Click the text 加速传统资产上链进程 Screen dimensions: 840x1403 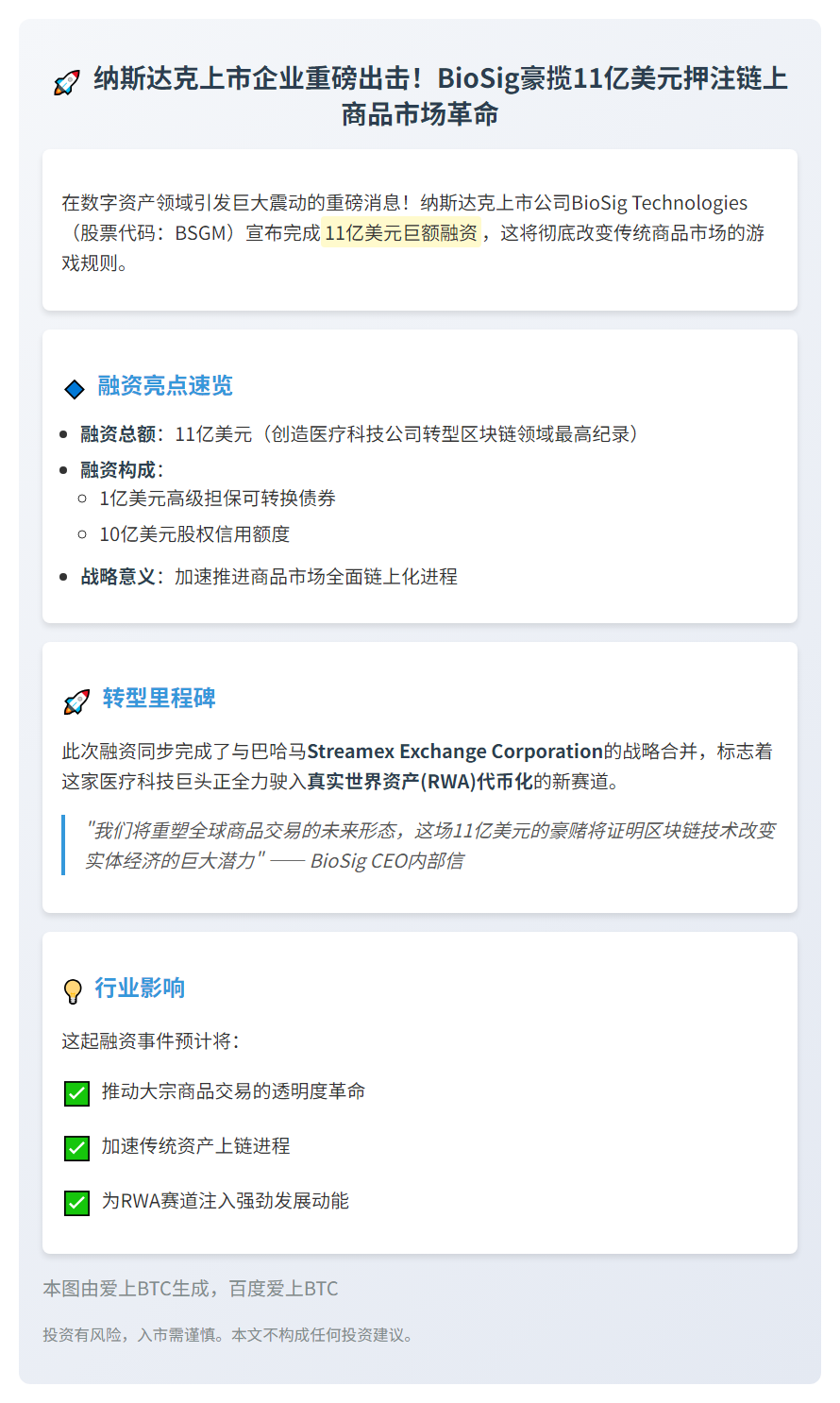[x=195, y=1145]
